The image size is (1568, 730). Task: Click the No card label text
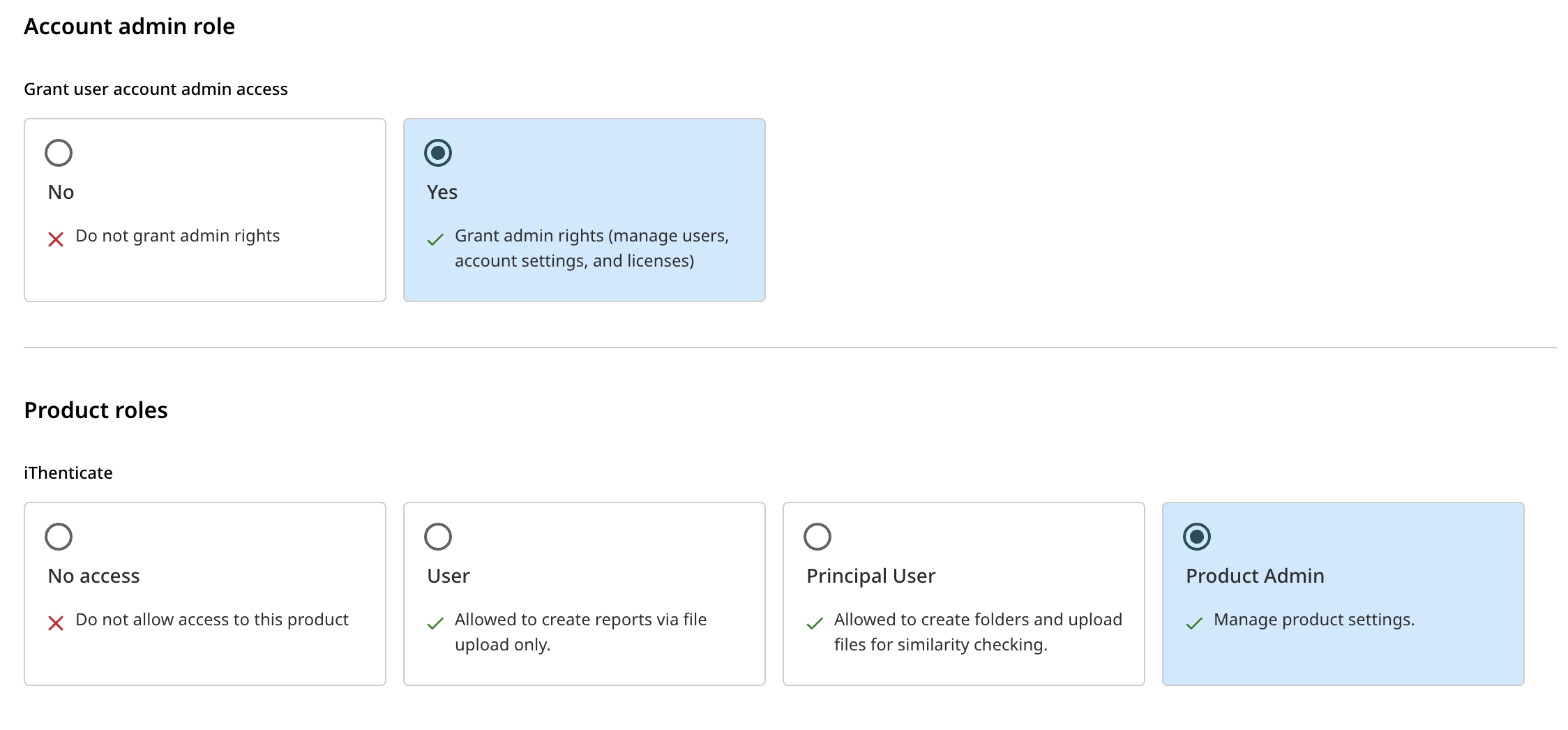click(61, 192)
